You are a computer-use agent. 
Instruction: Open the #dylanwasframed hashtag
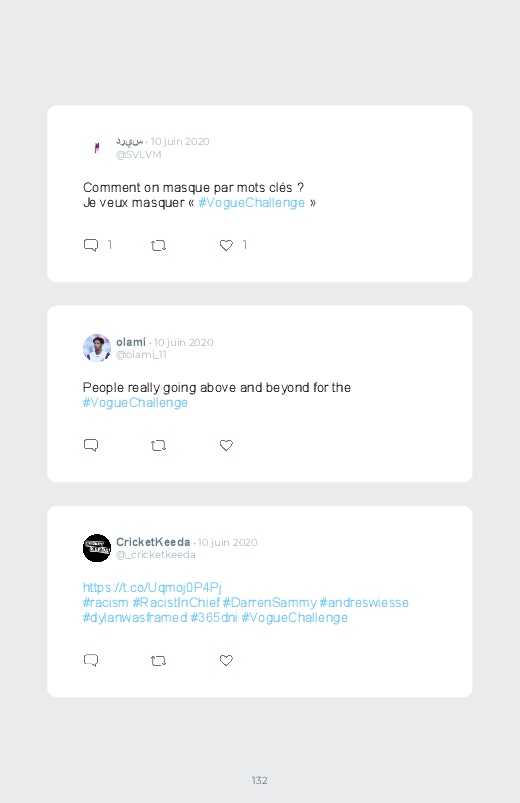pyautogui.click(x=135, y=618)
